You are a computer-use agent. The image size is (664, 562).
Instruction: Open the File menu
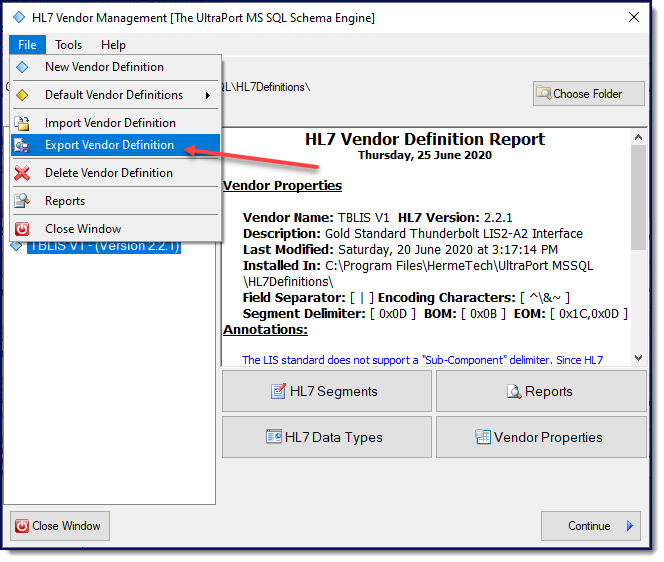[27, 44]
